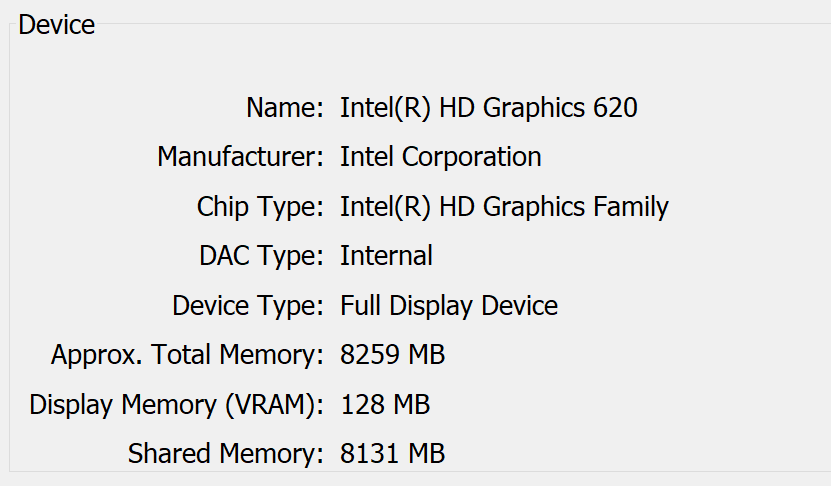Select the Name label
831x486 pixels.
pos(285,108)
